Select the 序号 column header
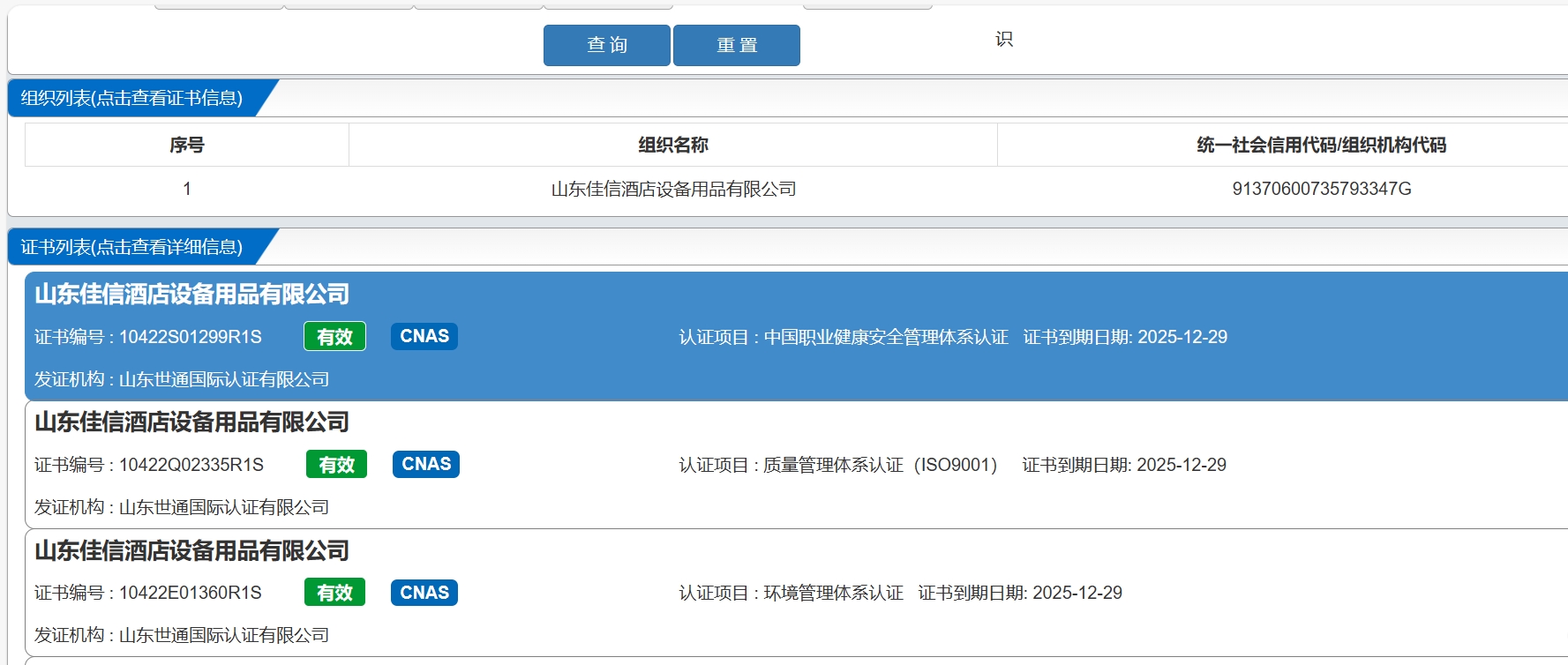The height and width of the screenshot is (665, 1568). coord(187,145)
